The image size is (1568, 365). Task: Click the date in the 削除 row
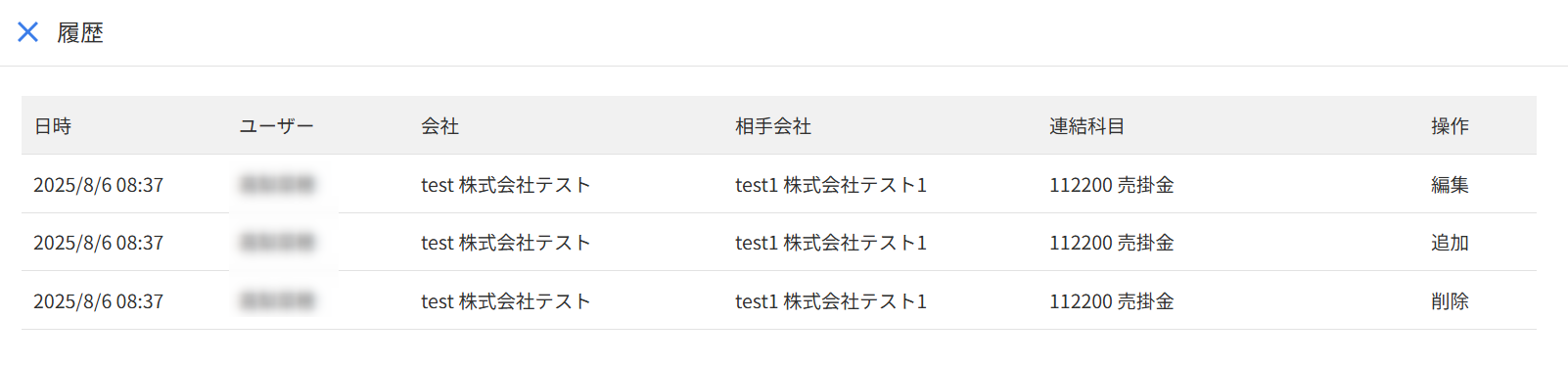[99, 301]
